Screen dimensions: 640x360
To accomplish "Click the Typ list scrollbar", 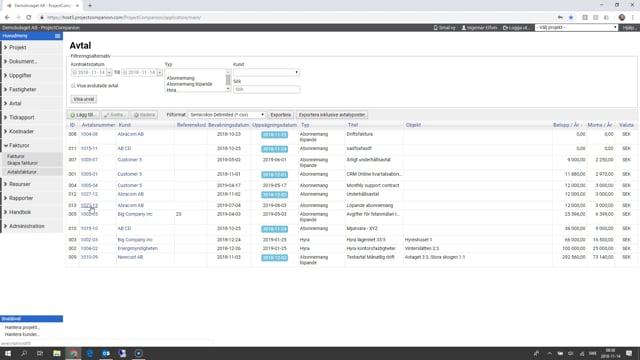I will click(228, 80).
